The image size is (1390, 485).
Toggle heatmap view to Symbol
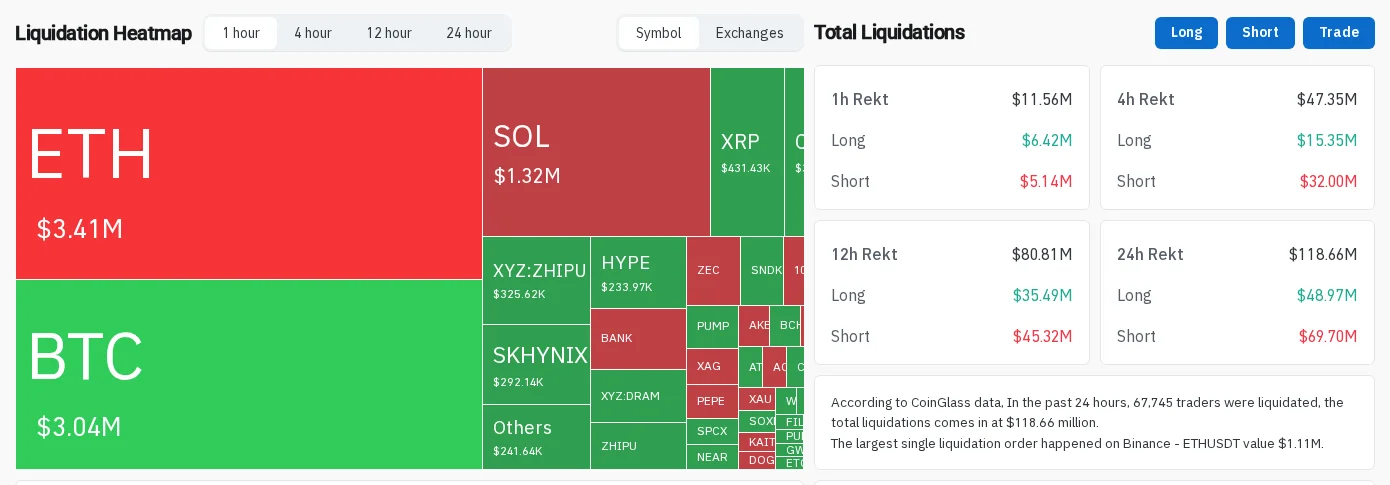[659, 33]
